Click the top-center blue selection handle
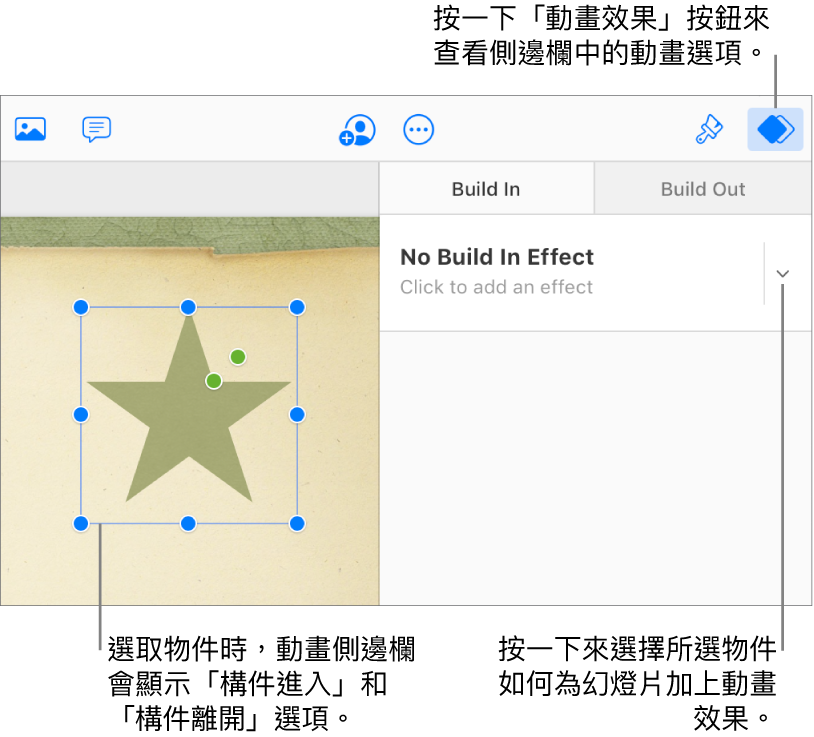 pos(188,307)
